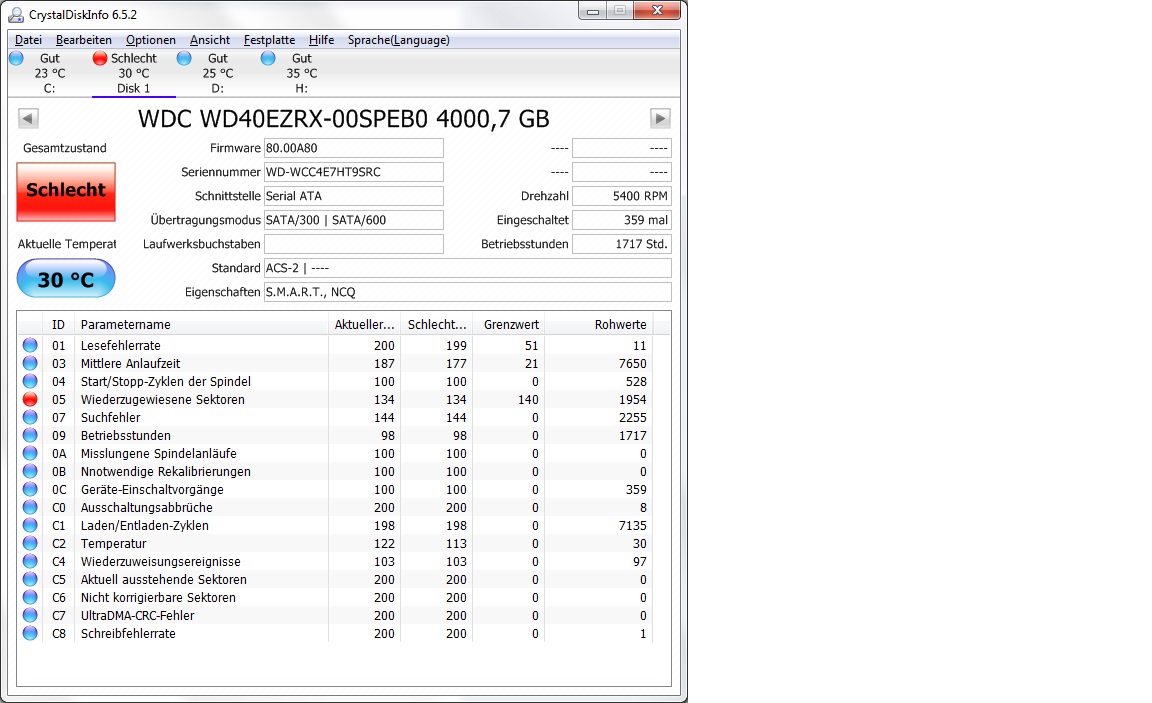Select the D: drive tab
The height and width of the screenshot is (703, 1152).
click(217, 73)
